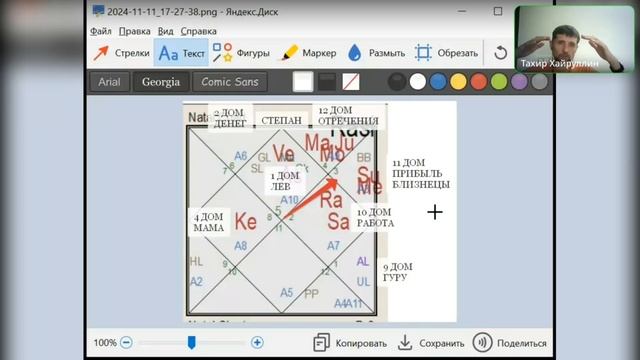Select the Текст text tool

pyautogui.click(x=181, y=53)
